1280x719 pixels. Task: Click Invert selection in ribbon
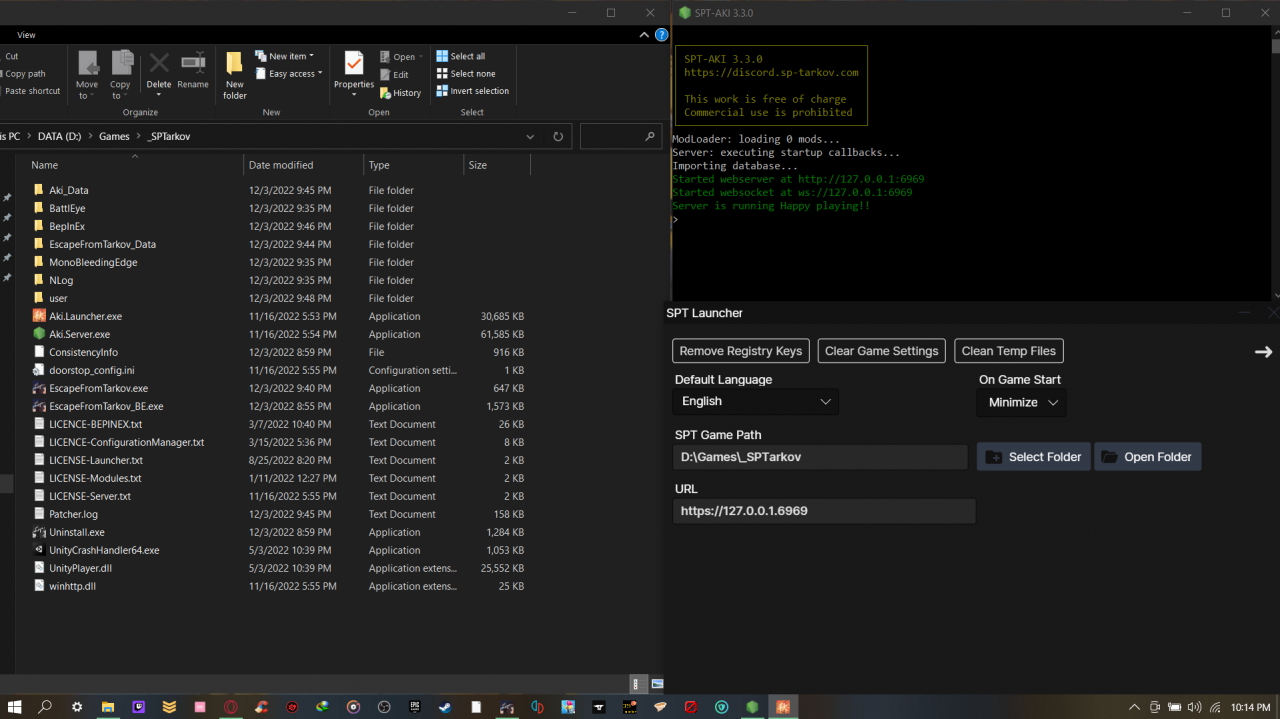pos(473,91)
